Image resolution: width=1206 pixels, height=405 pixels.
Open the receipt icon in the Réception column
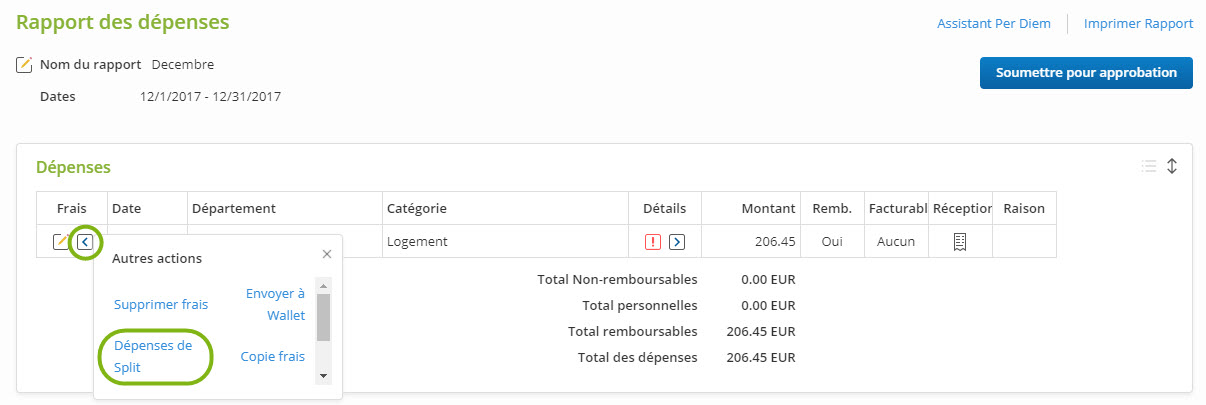pyautogui.click(x=960, y=241)
